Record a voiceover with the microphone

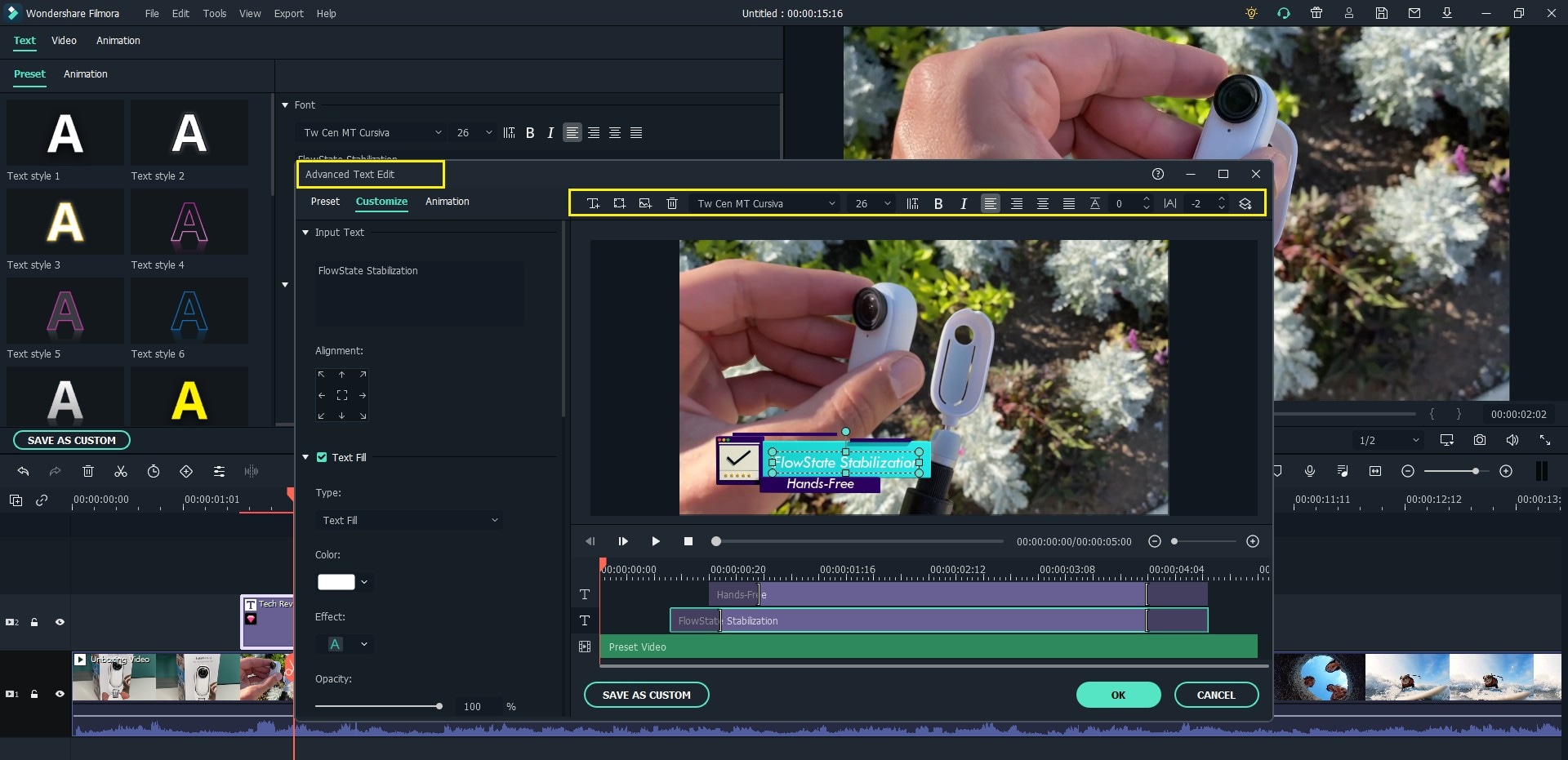tap(1310, 471)
